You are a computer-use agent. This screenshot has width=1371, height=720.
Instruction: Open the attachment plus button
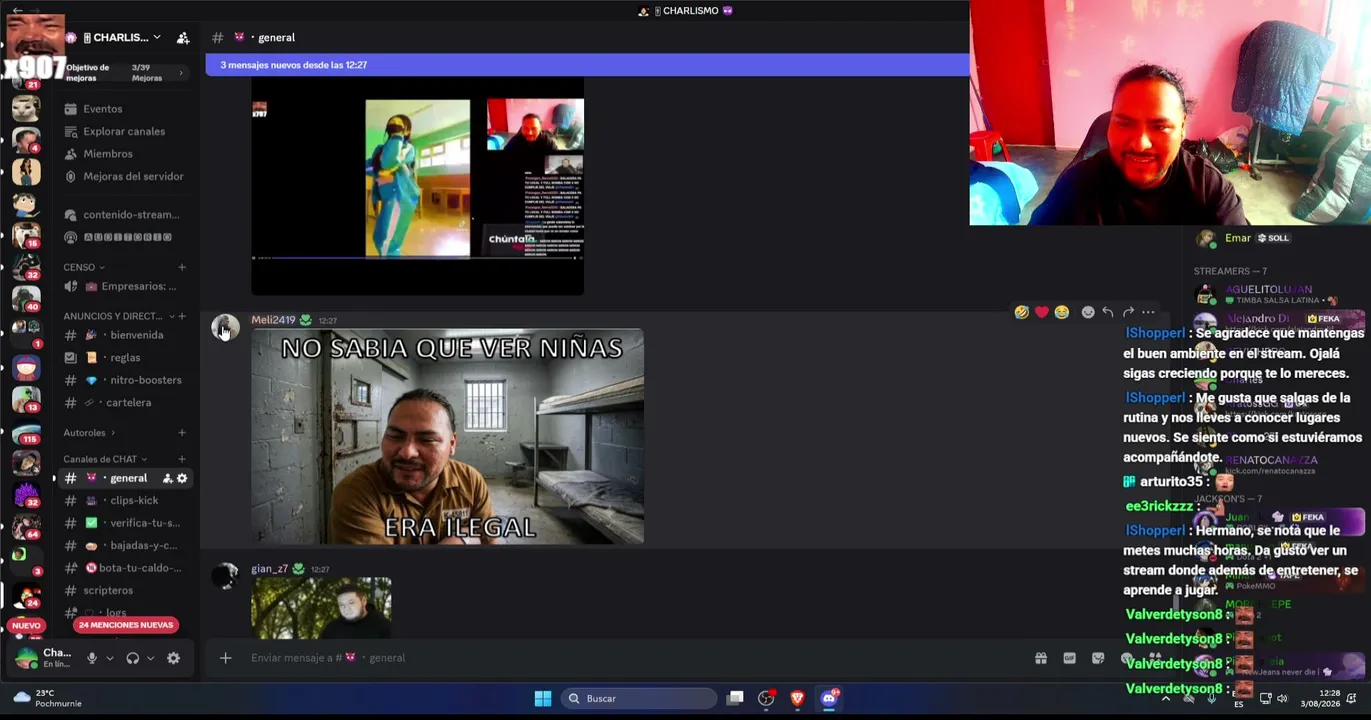[225, 658]
